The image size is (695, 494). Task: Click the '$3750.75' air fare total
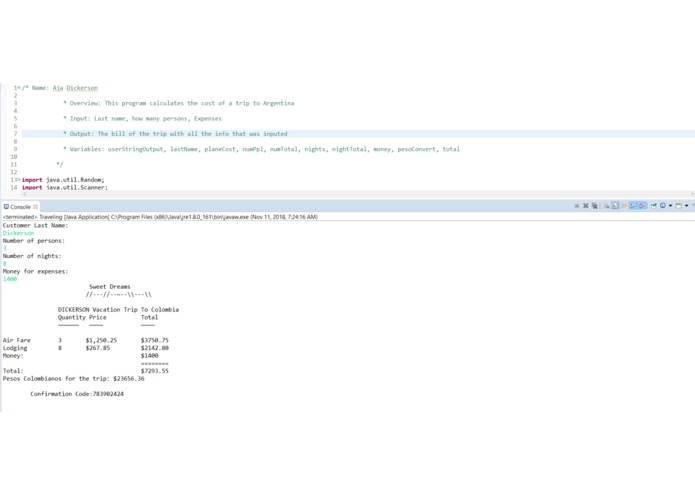click(155, 340)
